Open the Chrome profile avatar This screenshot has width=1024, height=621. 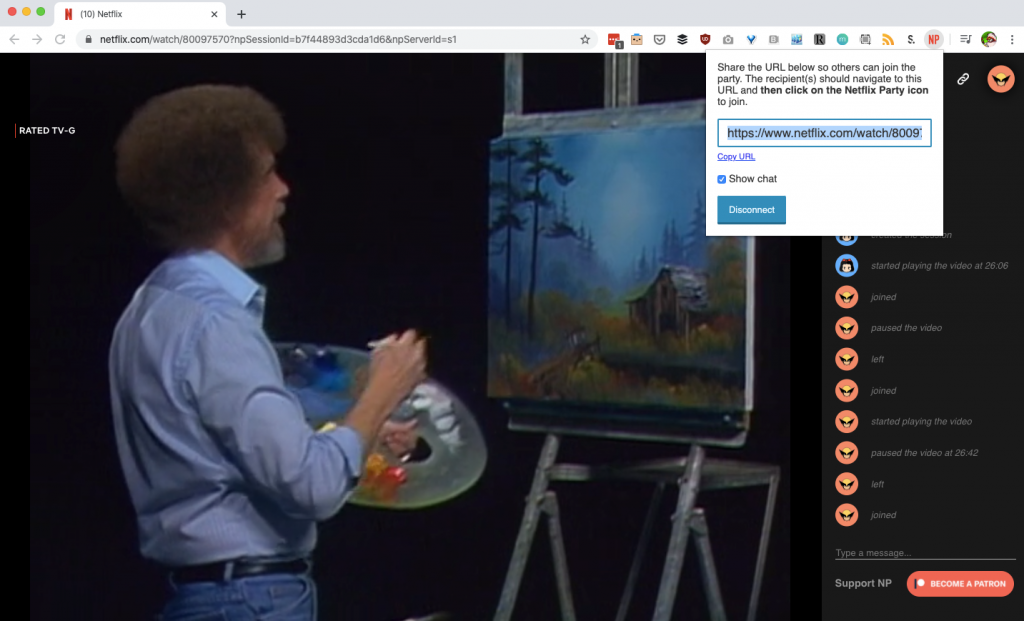pos(989,40)
